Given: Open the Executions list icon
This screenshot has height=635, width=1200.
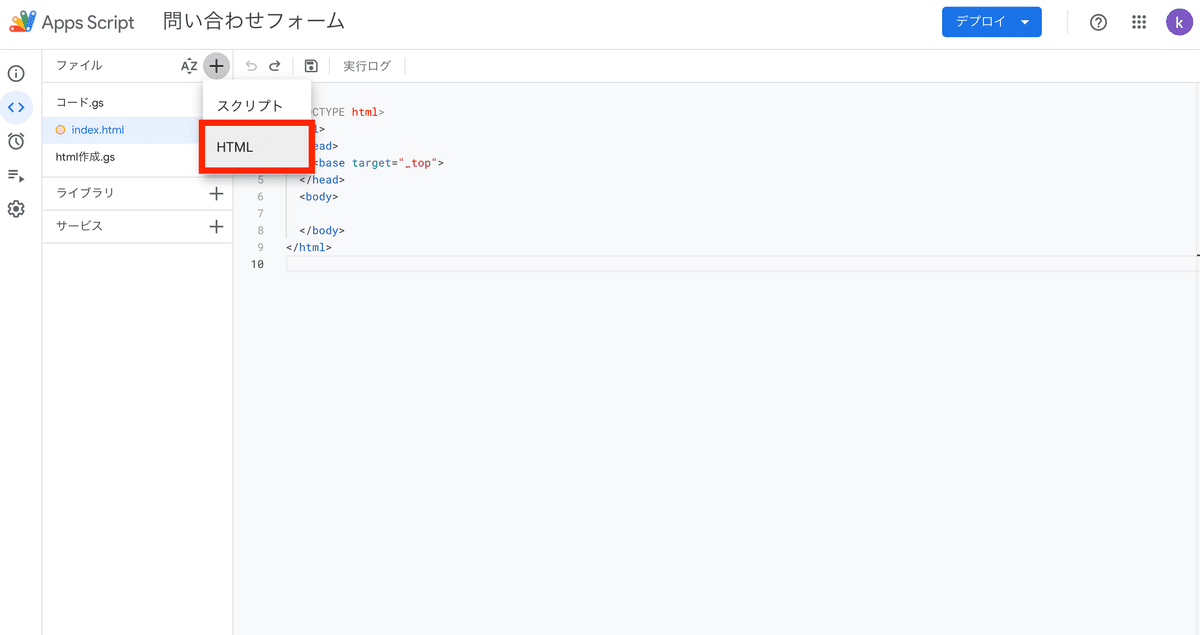Looking at the screenshot, I should click(16, 175).
